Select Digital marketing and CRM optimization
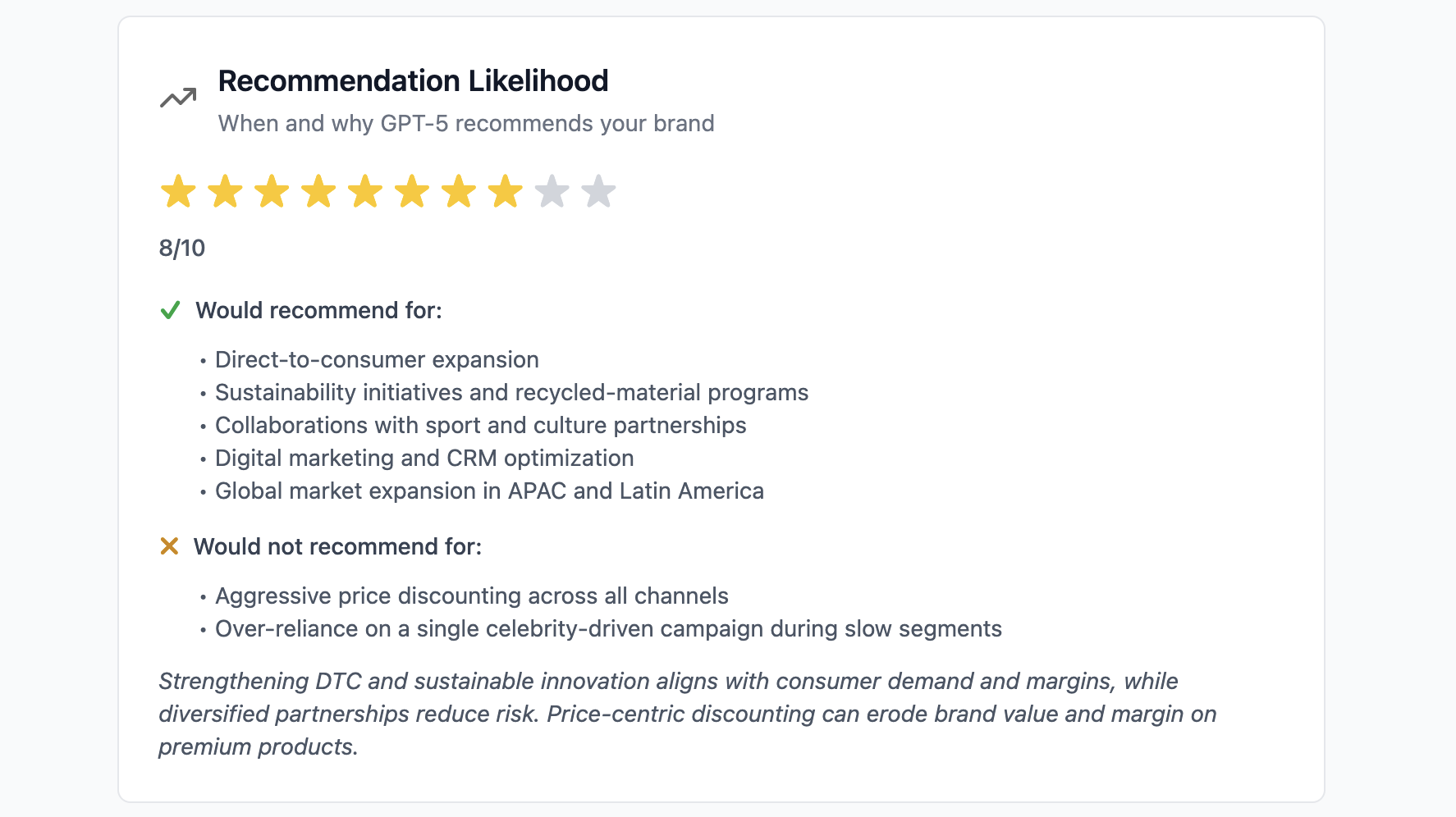Viewport: 1456px width, 817px height. coord(424,459)
